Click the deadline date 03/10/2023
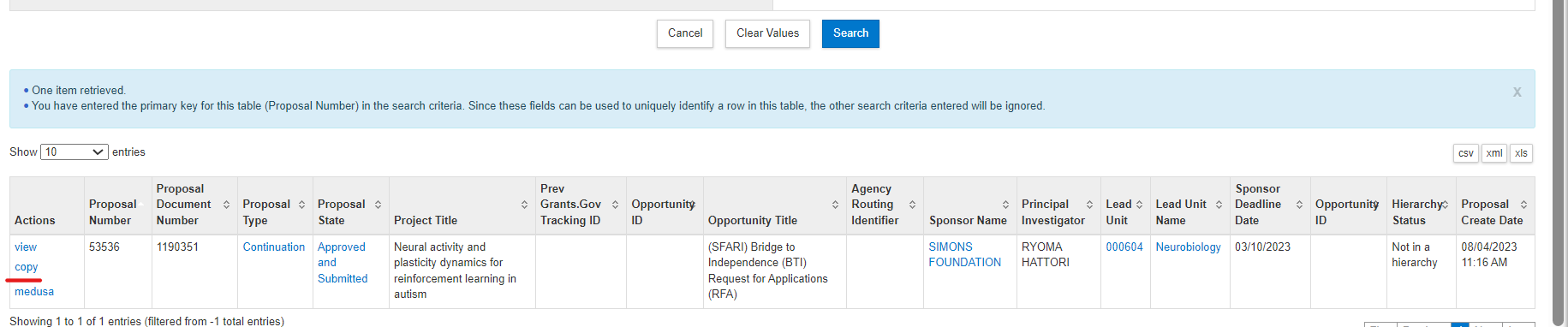This screenshot has height=327, width=1568. point(1262,247)
